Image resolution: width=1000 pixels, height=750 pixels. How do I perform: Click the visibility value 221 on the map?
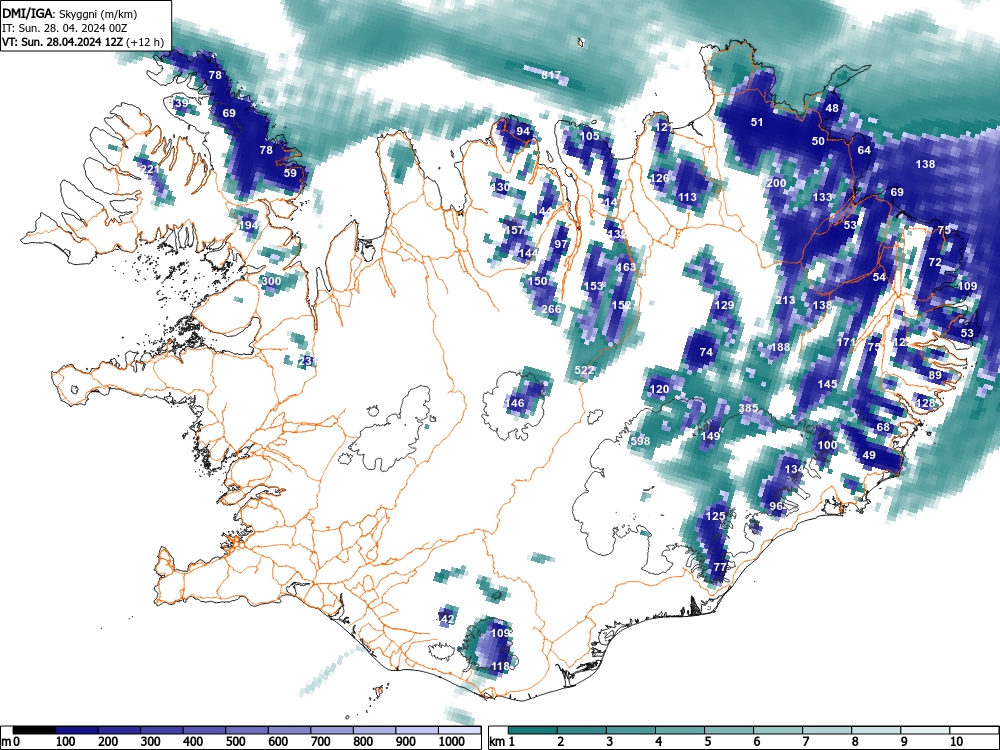(x=149, y=169)
